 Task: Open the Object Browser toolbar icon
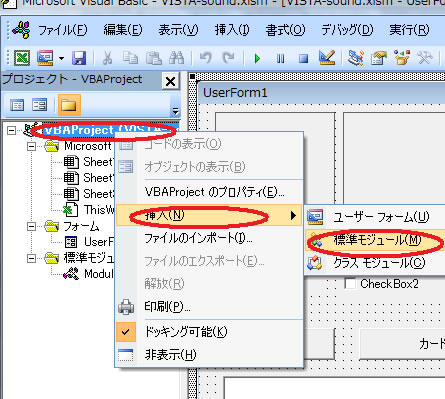(x=402, y=58)
